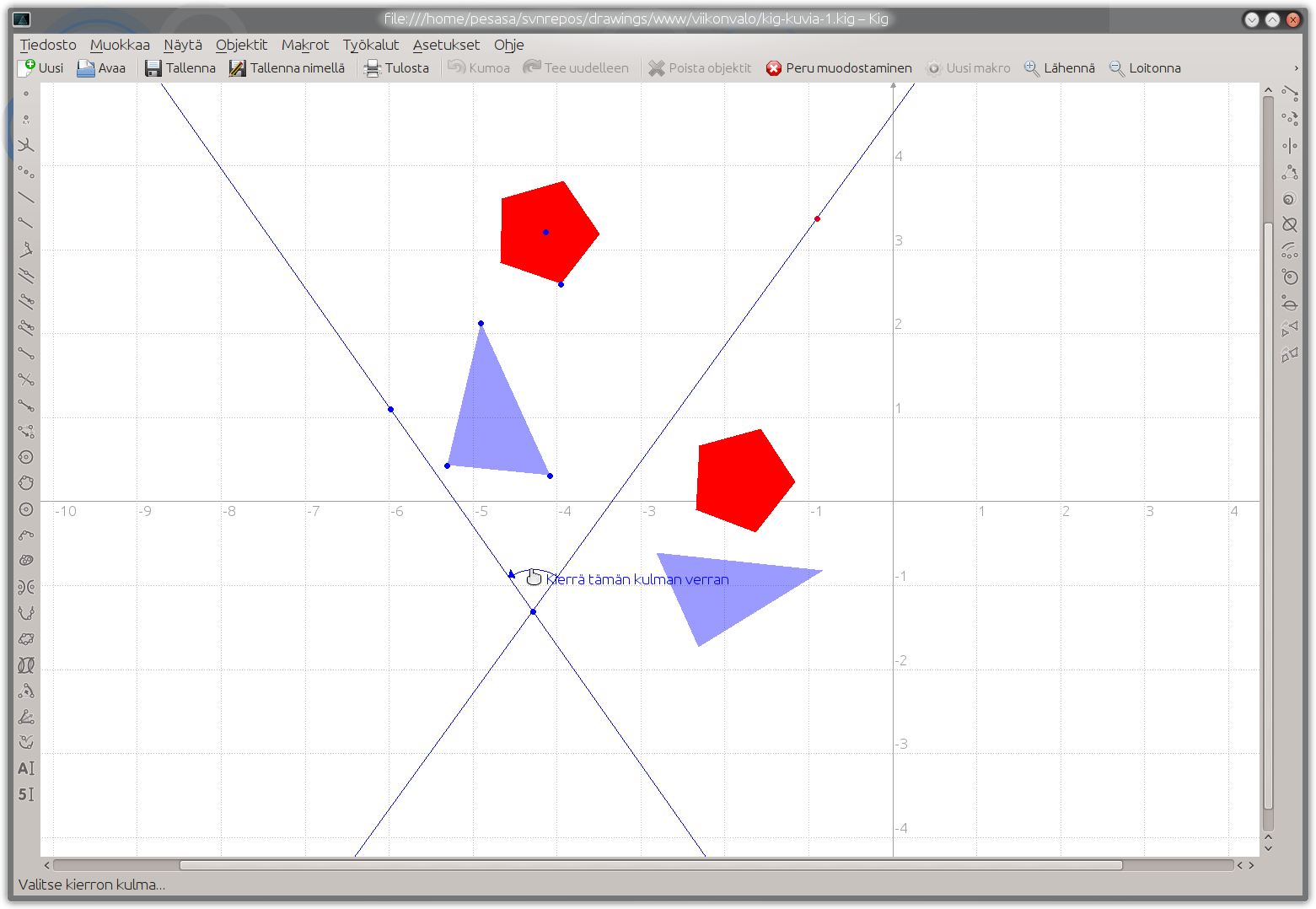This screenshot has width=1316, height=909.
Task: Open the Tiedosto menu
Action: (48, 45)
